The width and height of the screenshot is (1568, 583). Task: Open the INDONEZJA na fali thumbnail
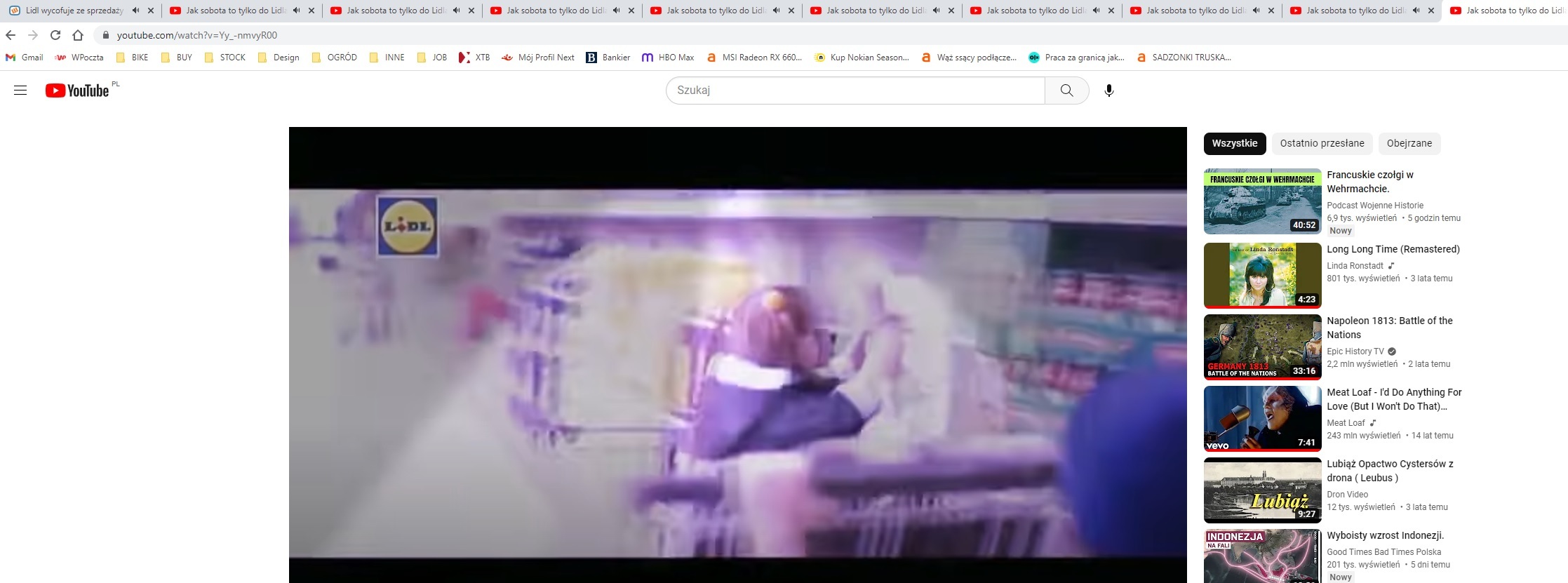[1263, 556]
